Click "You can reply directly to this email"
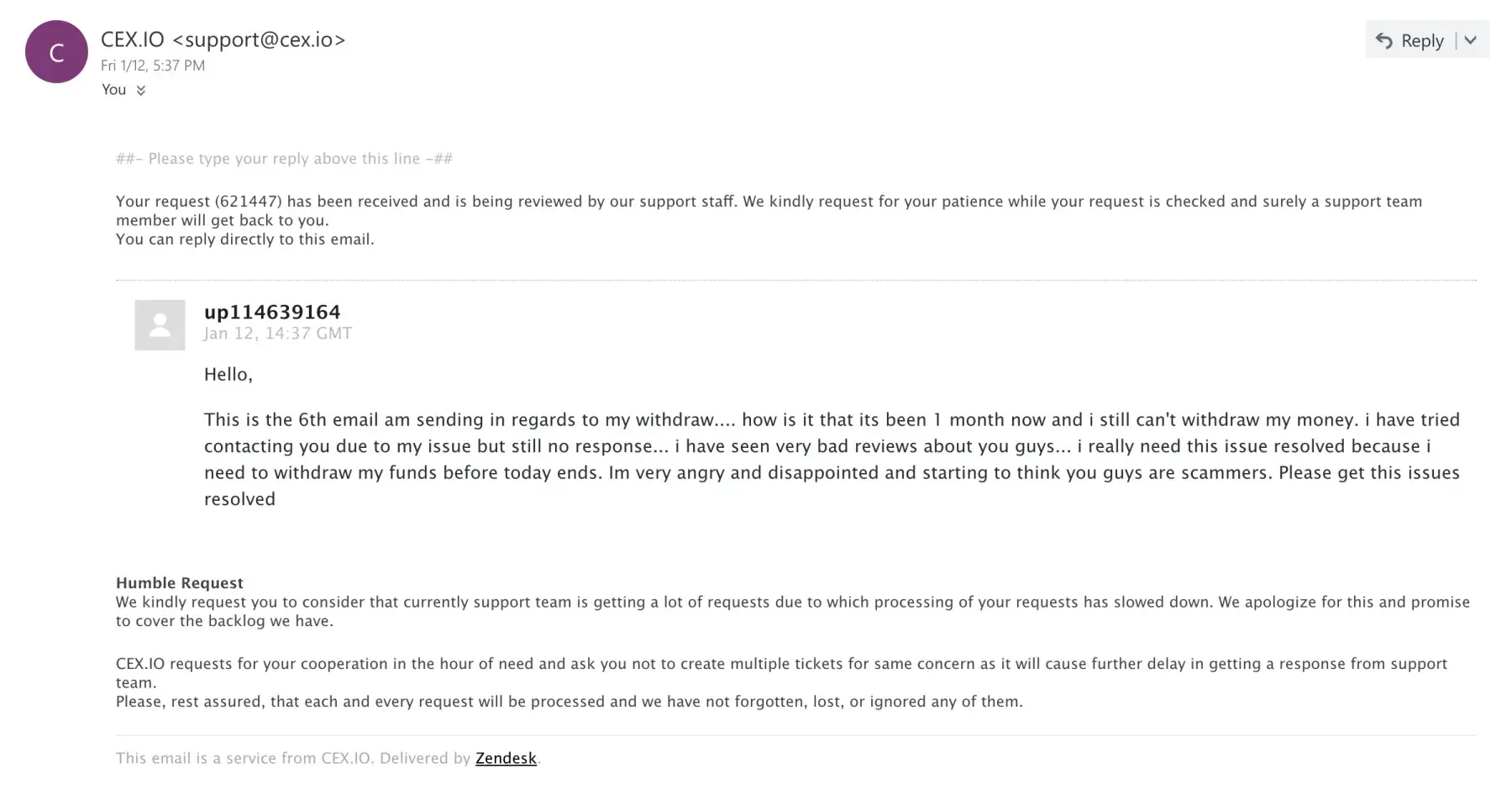1512x800 pixels. pyautogui.click(x=245, y=239)
